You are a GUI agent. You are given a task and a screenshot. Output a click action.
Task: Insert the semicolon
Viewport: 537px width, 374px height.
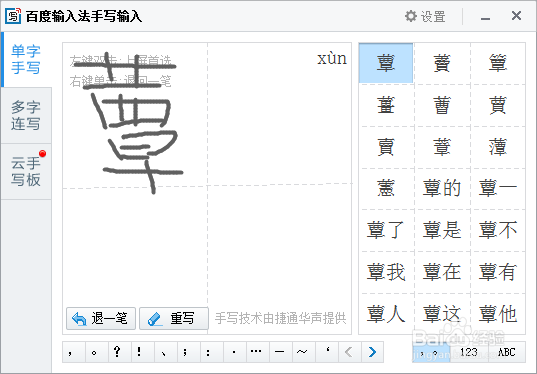coord(188,352)
